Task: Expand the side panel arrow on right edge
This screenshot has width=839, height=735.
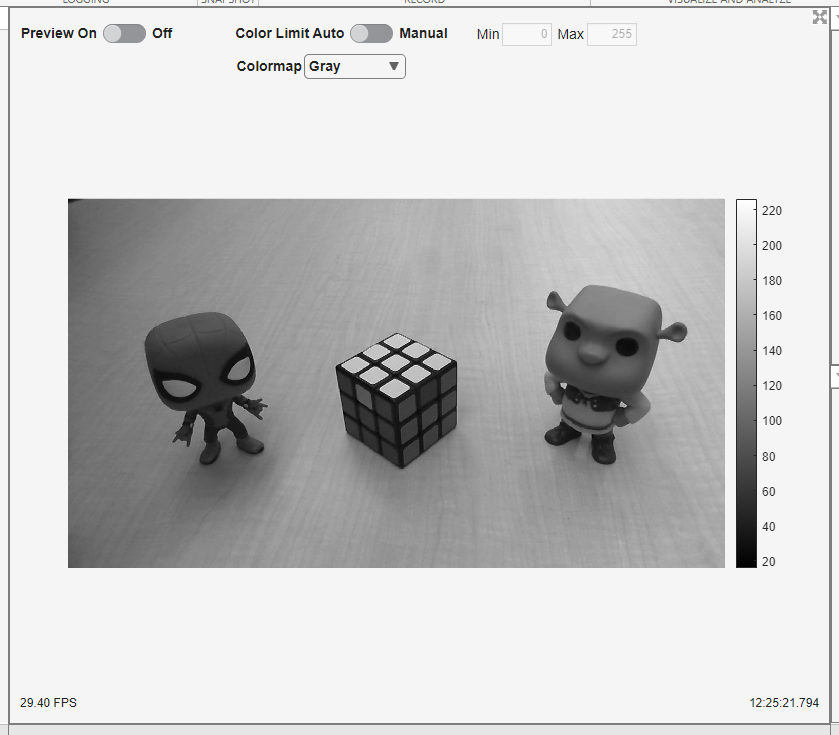Action: pyautogui.click(x=834, y=374)
